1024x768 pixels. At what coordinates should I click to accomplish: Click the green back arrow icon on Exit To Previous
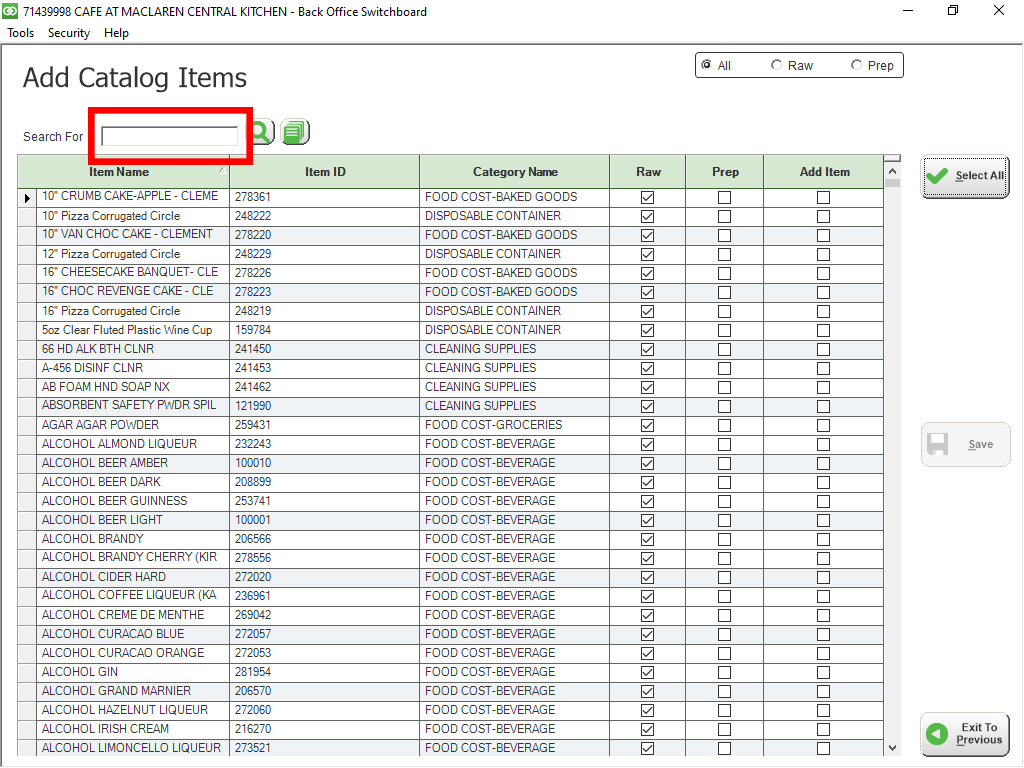(938, 735)
